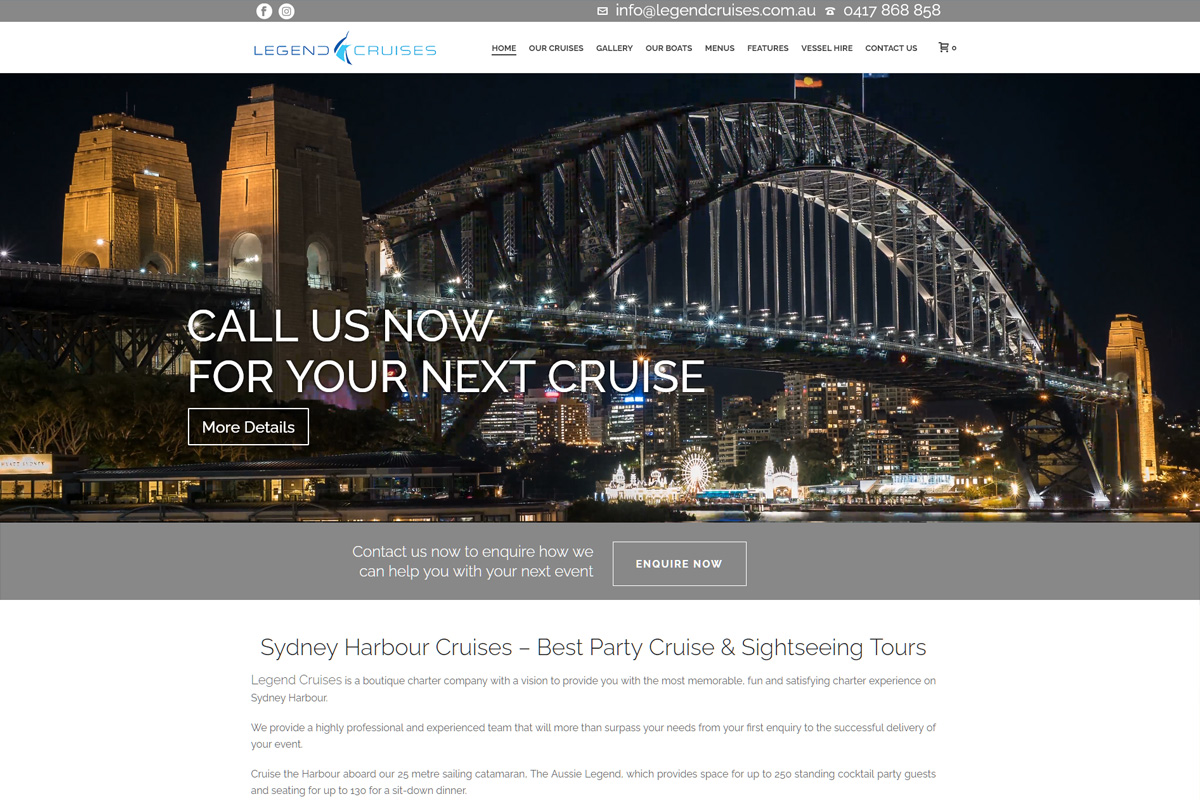1200x800 pixels.
Task: Go to Contact Us page
Action: point(891,48)
